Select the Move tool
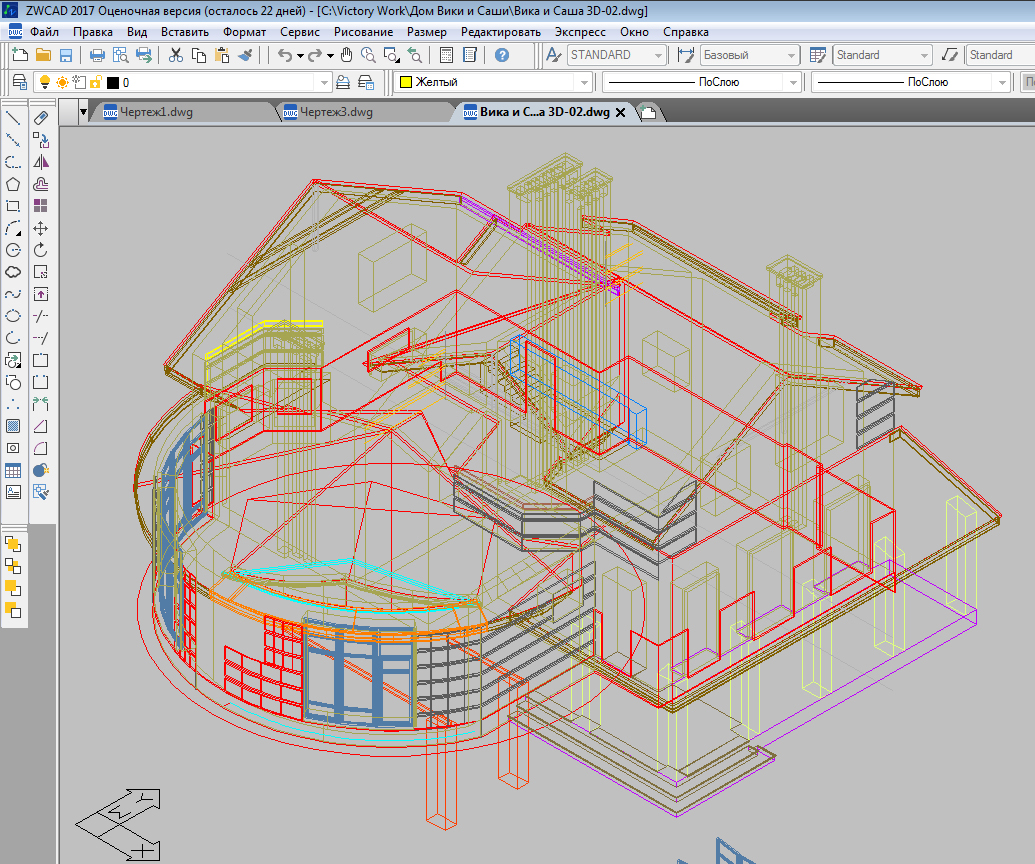The width and height of the screenshot is (1035, 864). coord(41,228)
